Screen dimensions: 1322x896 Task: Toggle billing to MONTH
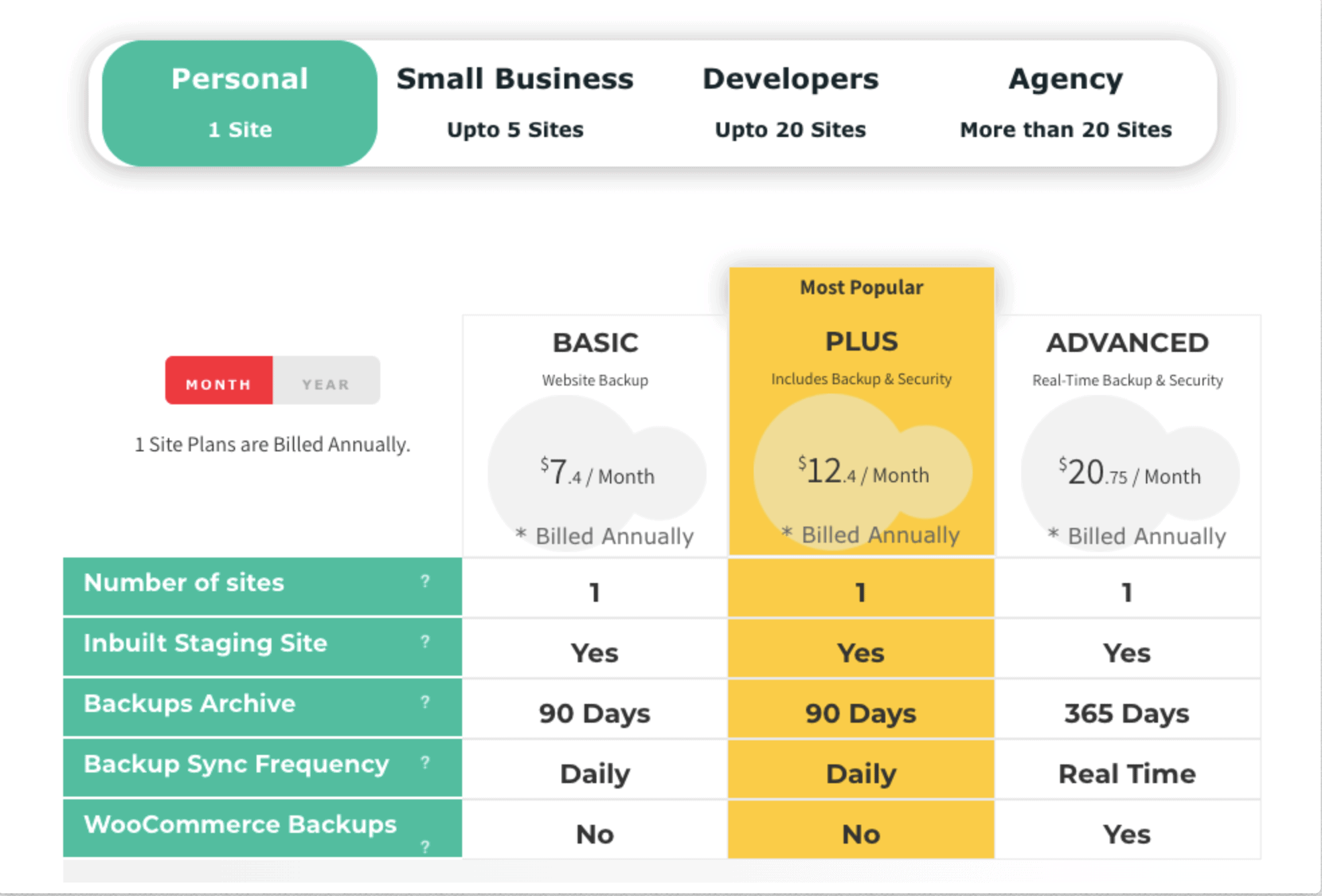coord(219,384)
